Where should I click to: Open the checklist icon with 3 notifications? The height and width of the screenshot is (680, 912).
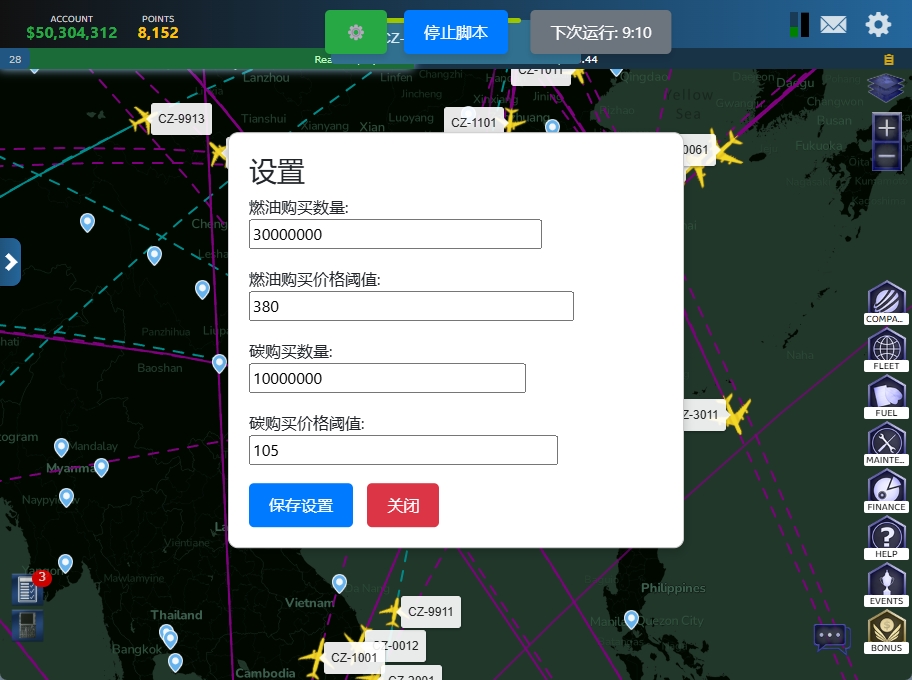(27, 589)
